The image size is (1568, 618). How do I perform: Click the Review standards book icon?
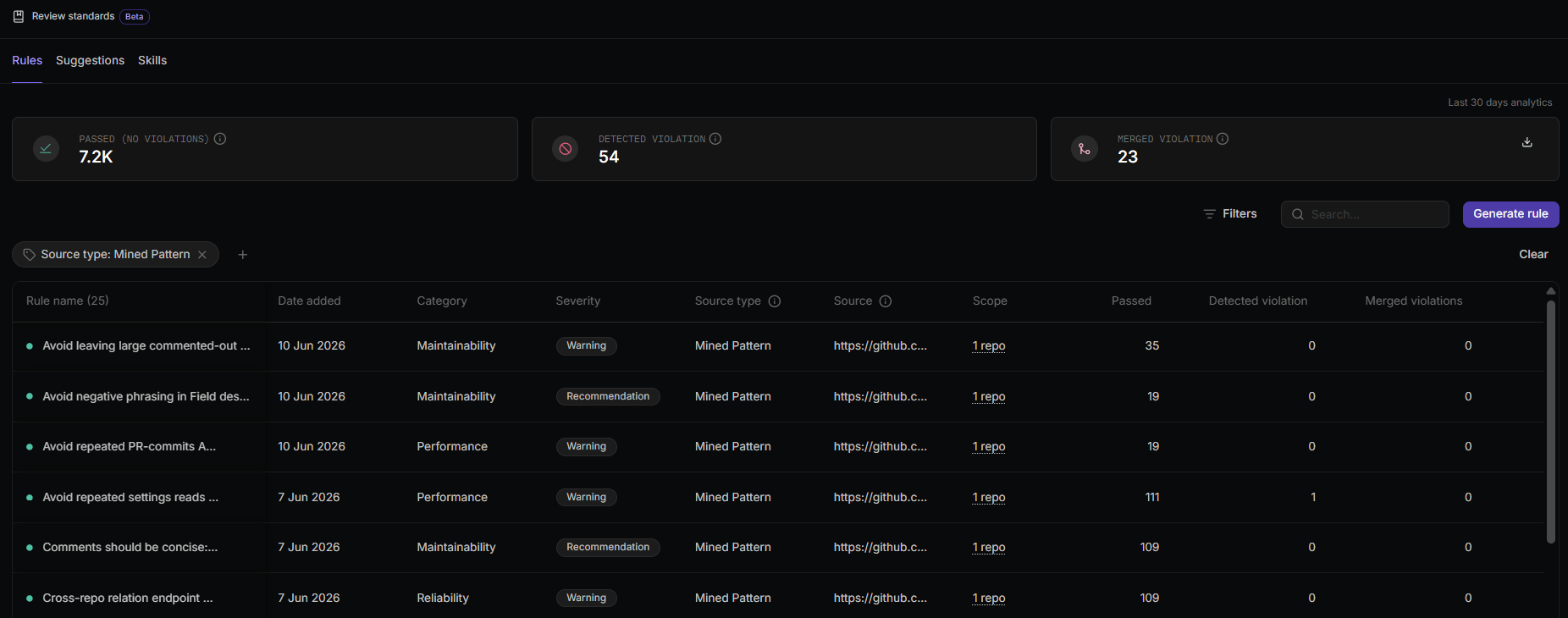(18, 16)
